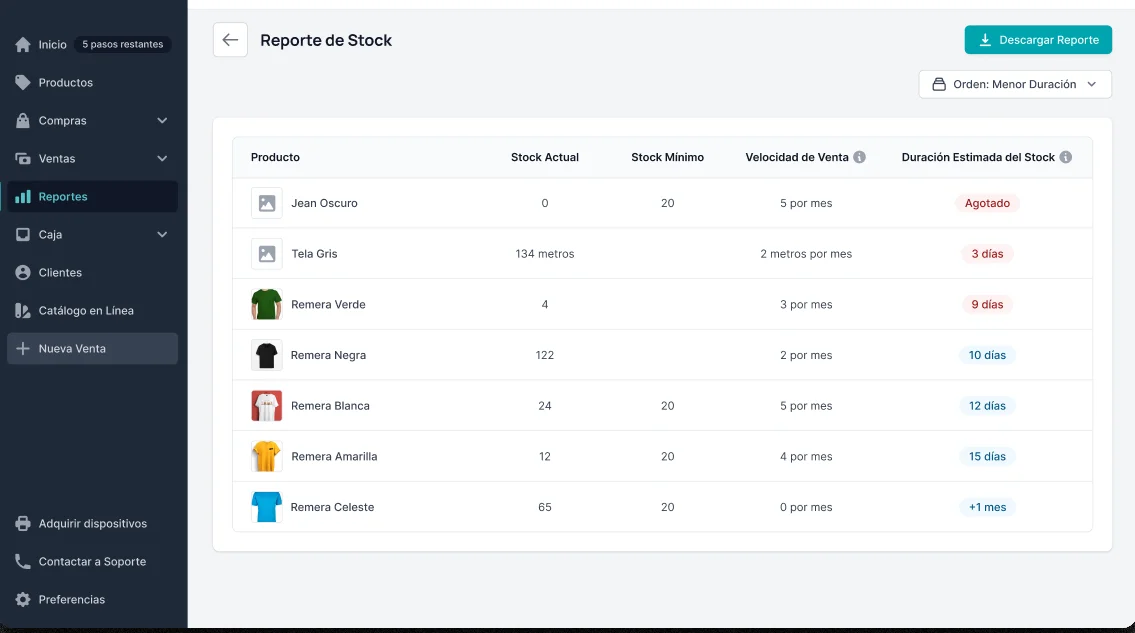Click the Clientes person icon
The image size is (1135, 633).
pos(23,272)
